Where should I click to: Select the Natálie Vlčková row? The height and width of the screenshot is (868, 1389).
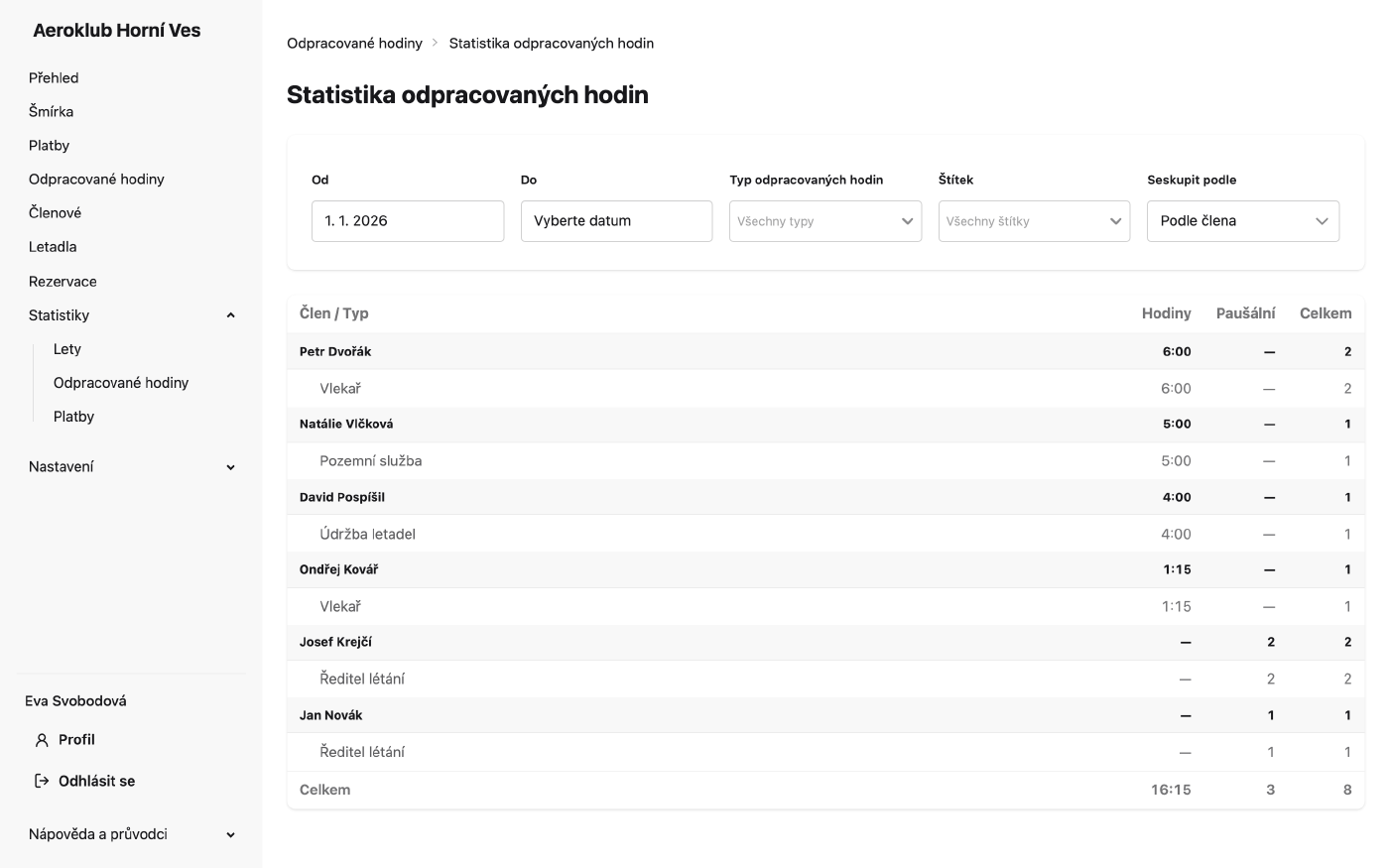pyautogui.click(x=825, y=425)
